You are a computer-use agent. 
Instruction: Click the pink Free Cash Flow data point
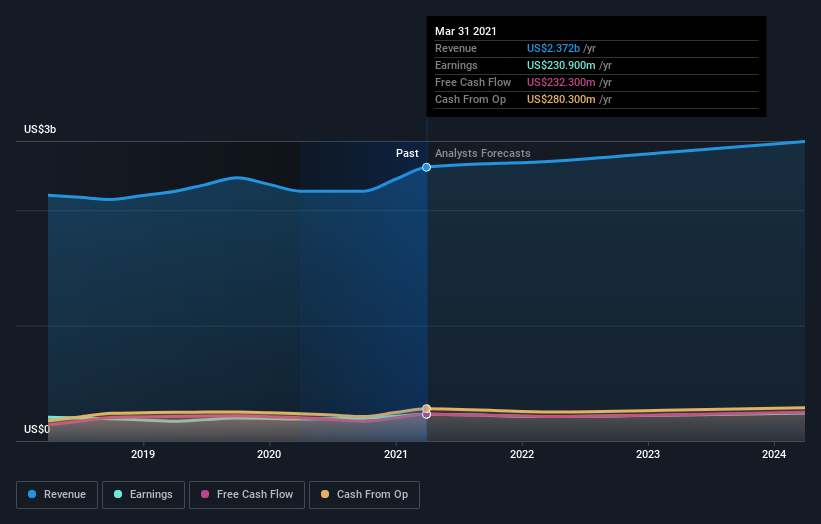426,415
